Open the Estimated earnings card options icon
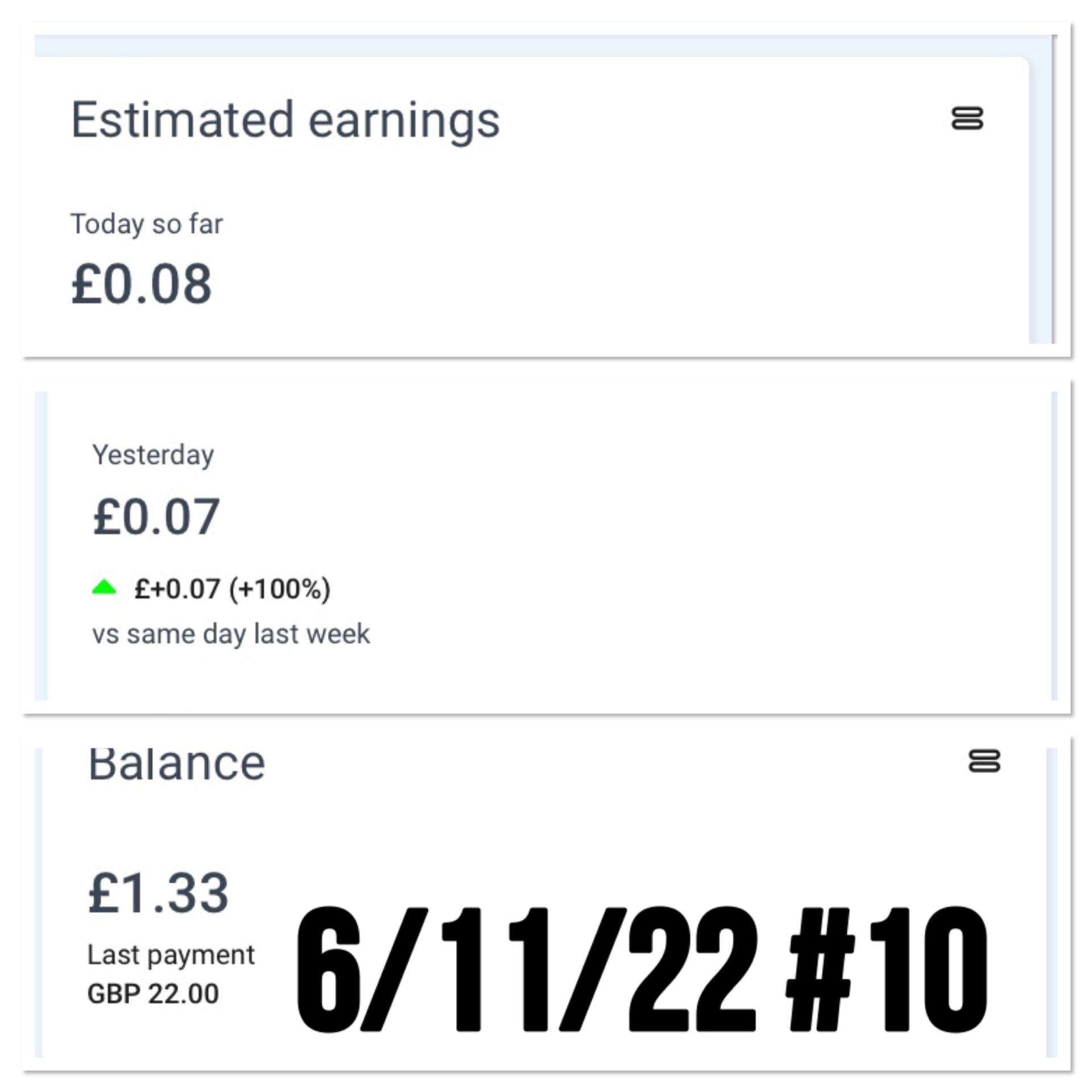This screenshot has height=1092, width=1092. tap(967, 118)
